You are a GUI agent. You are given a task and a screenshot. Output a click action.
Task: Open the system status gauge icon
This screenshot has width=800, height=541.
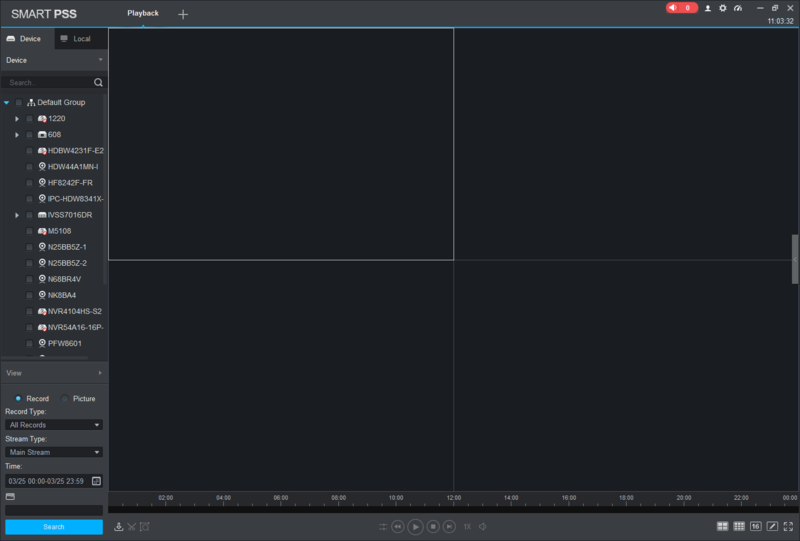(x=738, y=8)
